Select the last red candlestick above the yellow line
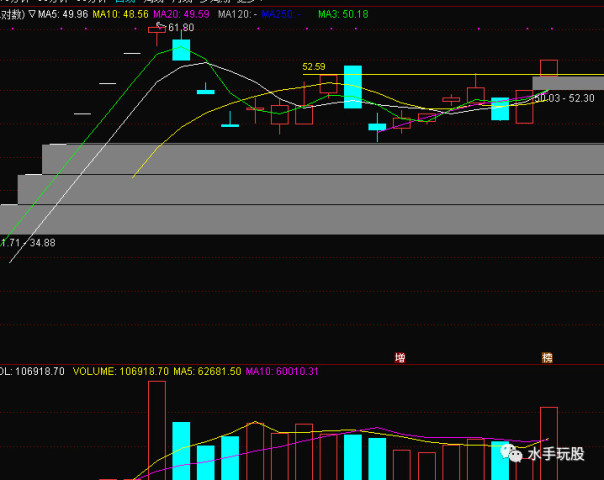604x480 pixels. point(549,68)
